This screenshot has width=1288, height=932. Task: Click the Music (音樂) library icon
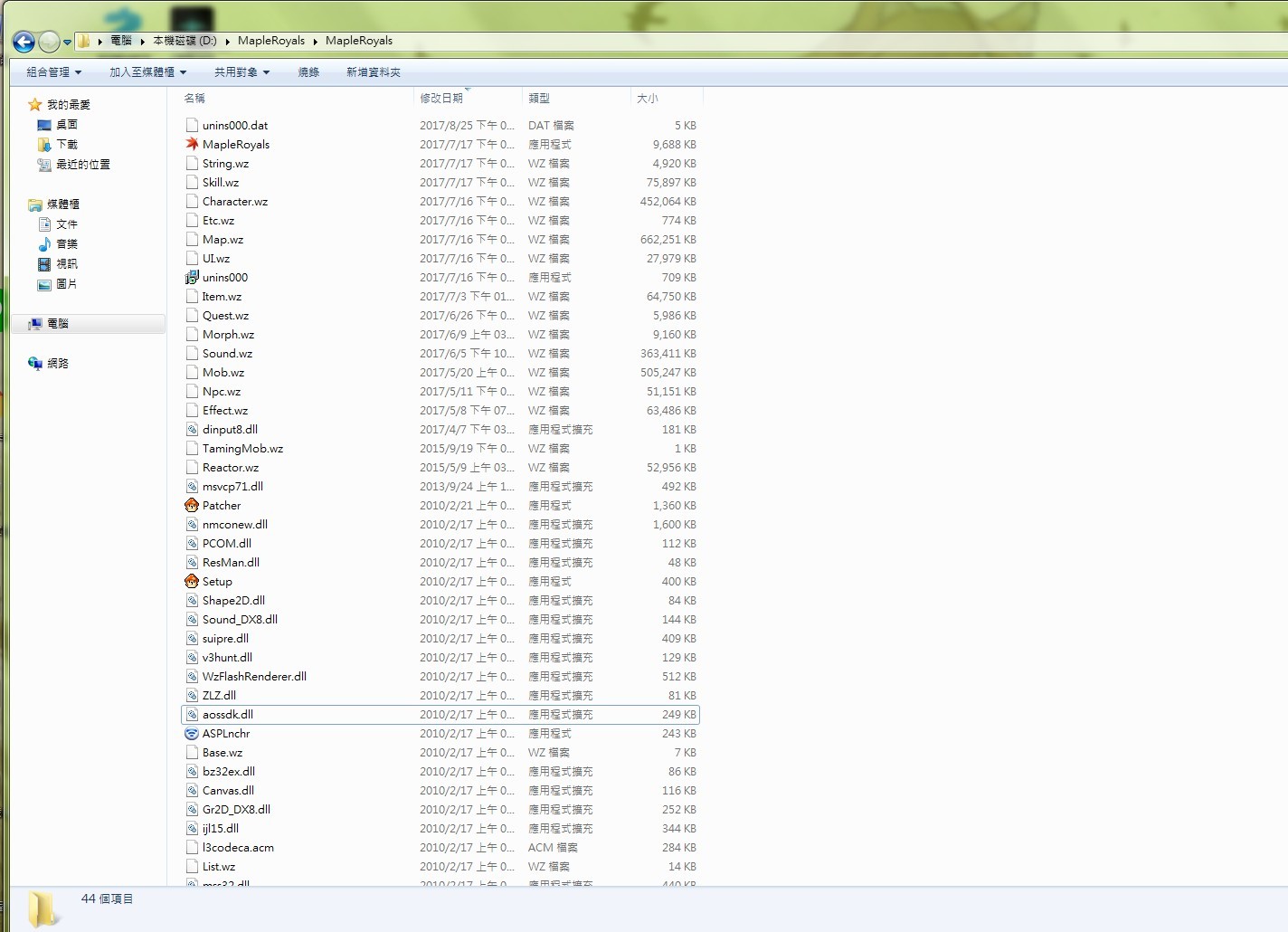[44, 244]
